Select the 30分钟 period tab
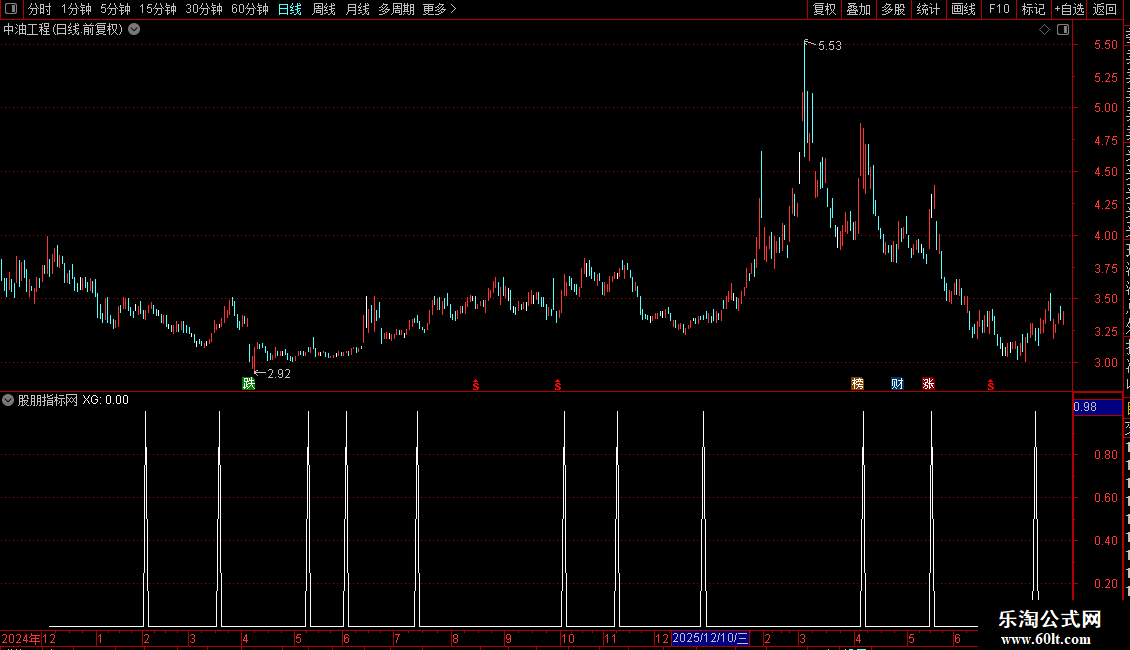This screenshot has width=1130, height=650. pyautogui.click(x=204, y=9)
